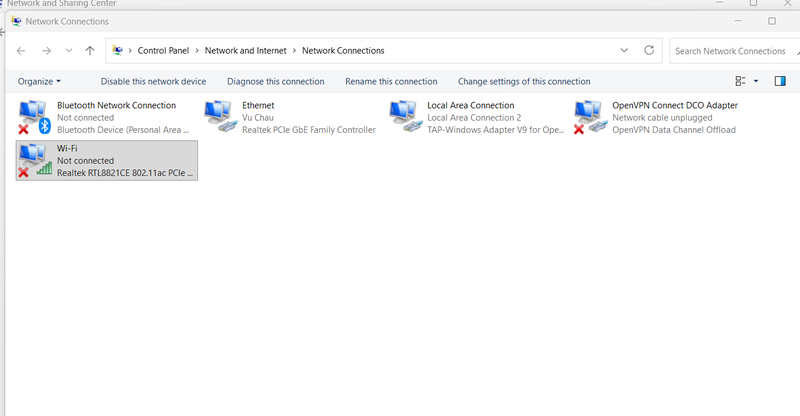Select the OpenVPN Connect DCO Adapter icon
Viewport: 800px width, 416px height.
tap(591, 117)
